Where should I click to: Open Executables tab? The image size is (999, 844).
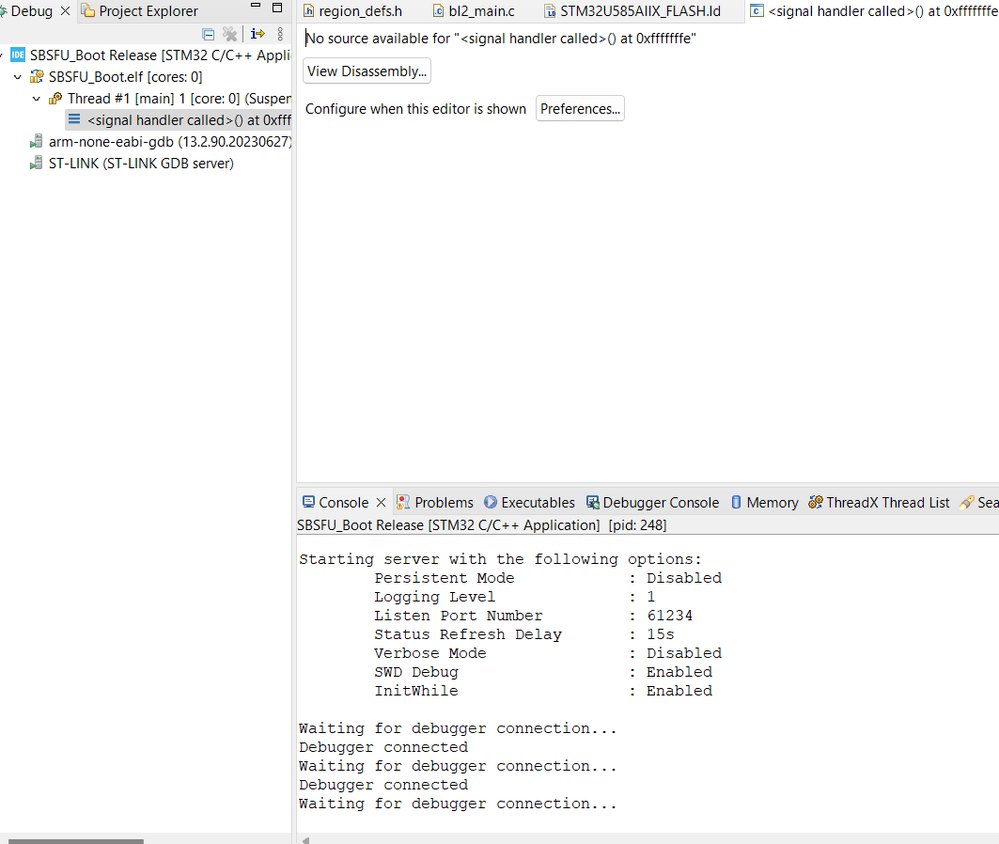pos(529,503)
